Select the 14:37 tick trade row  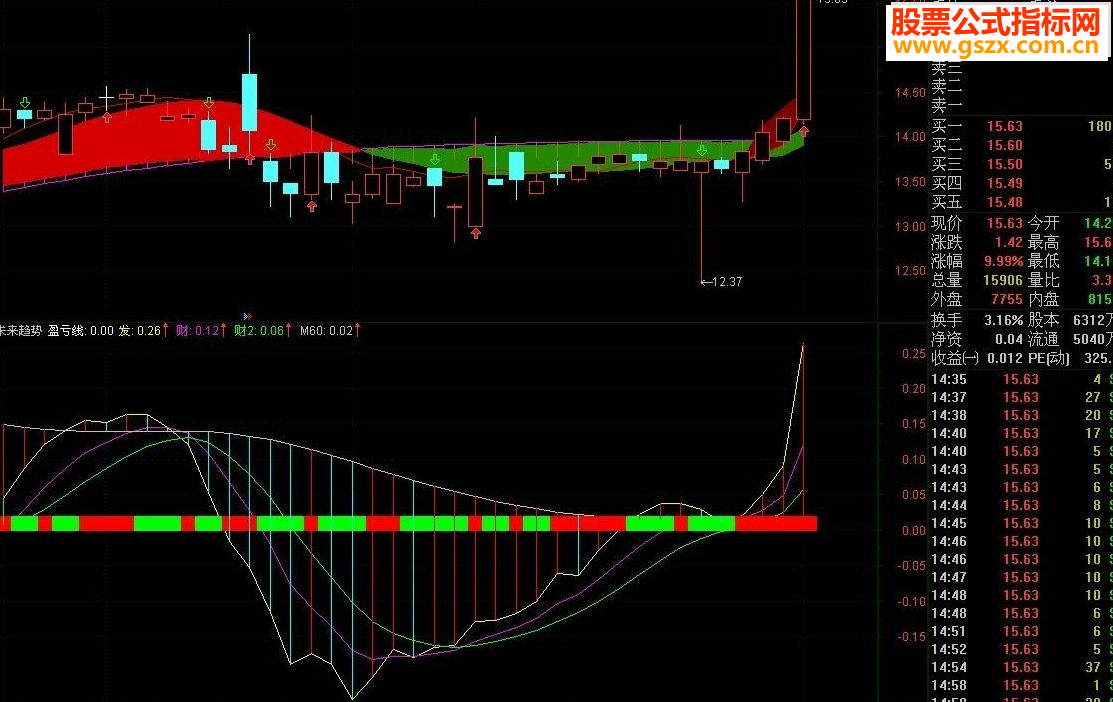pyautogui.click(x=1021, y=397)
